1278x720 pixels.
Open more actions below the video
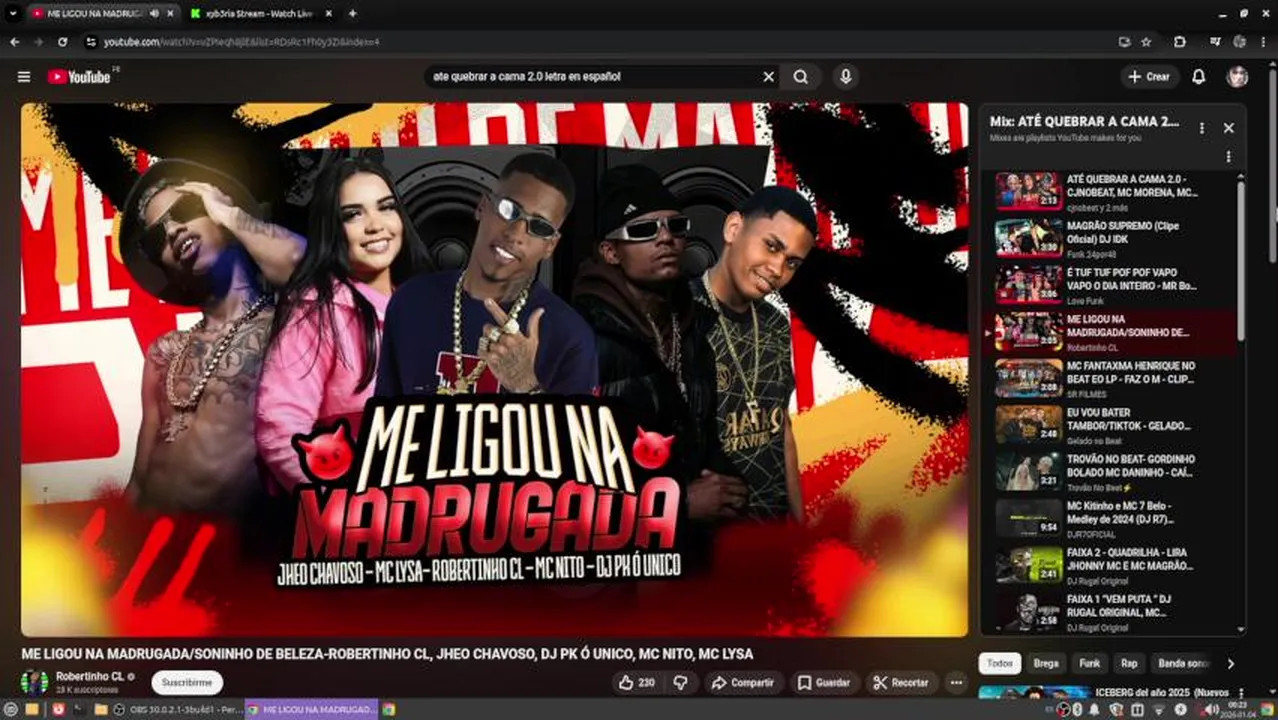pos(956,683)
